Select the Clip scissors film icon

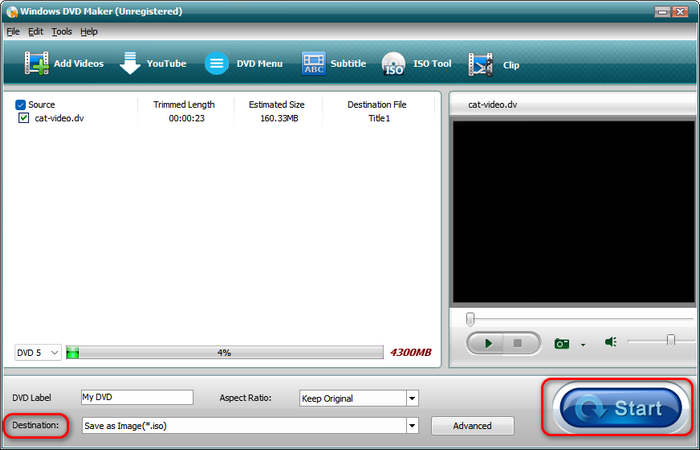(480, 64)
